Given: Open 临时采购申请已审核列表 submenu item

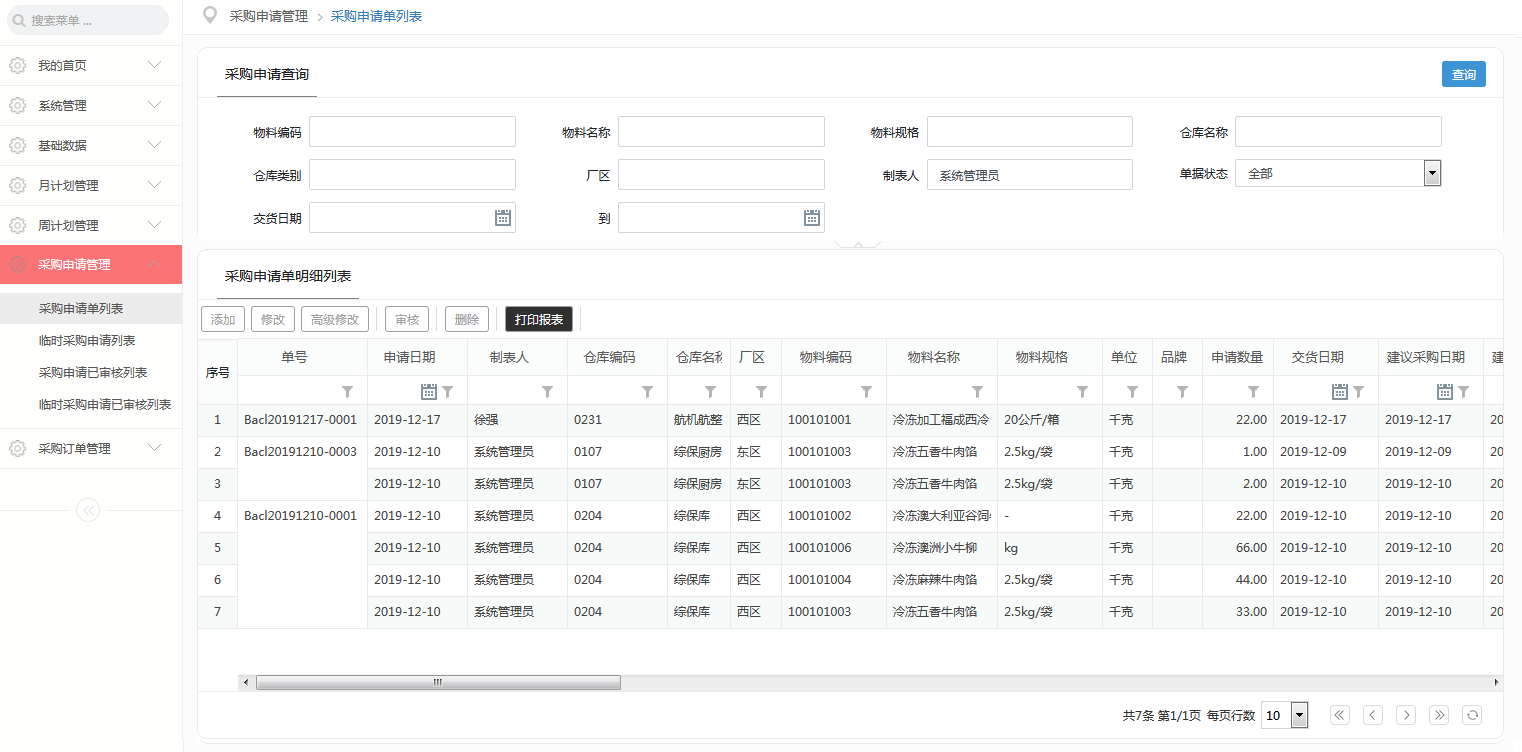Looking at the screenshot, I should [91, 405].
